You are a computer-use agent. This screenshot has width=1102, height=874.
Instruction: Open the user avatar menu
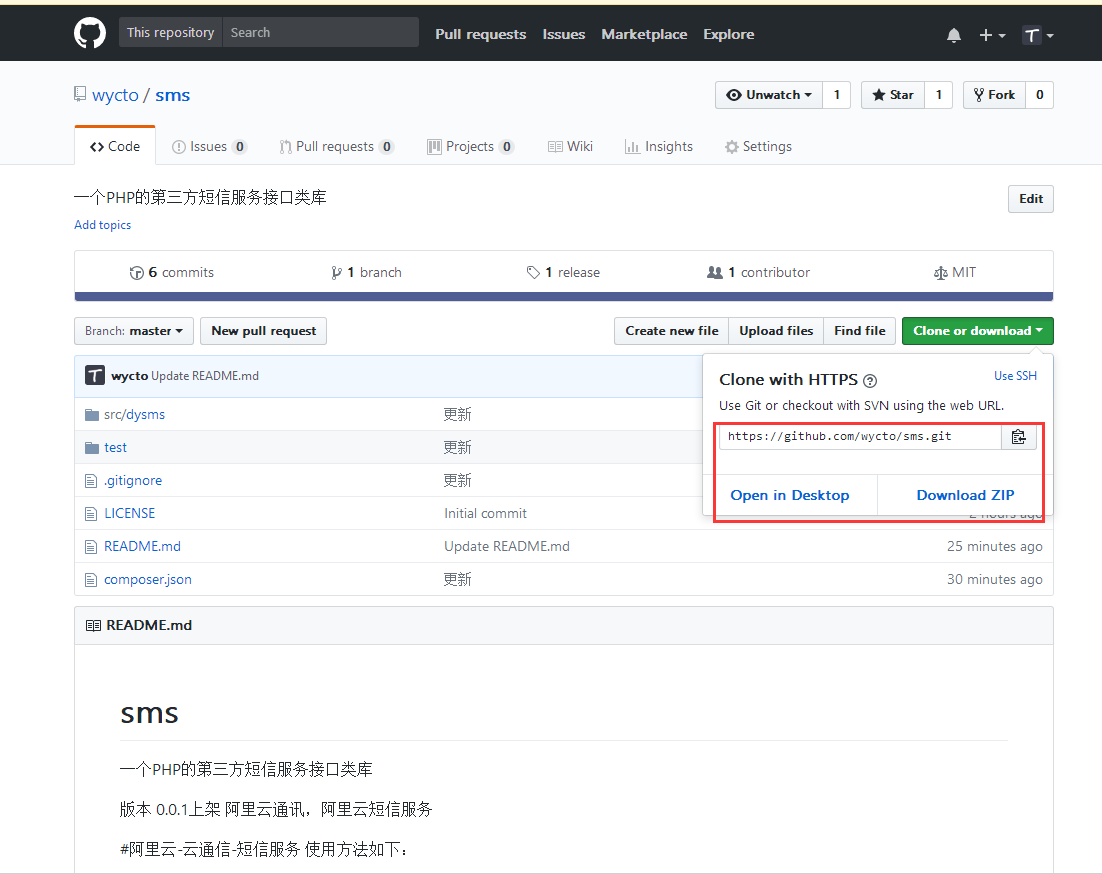pos(1038,35)
